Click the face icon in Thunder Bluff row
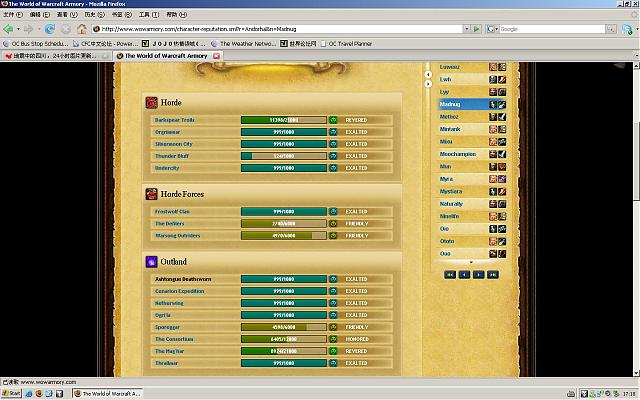Viewport: 640px width, 400px height. click(333, 156)
